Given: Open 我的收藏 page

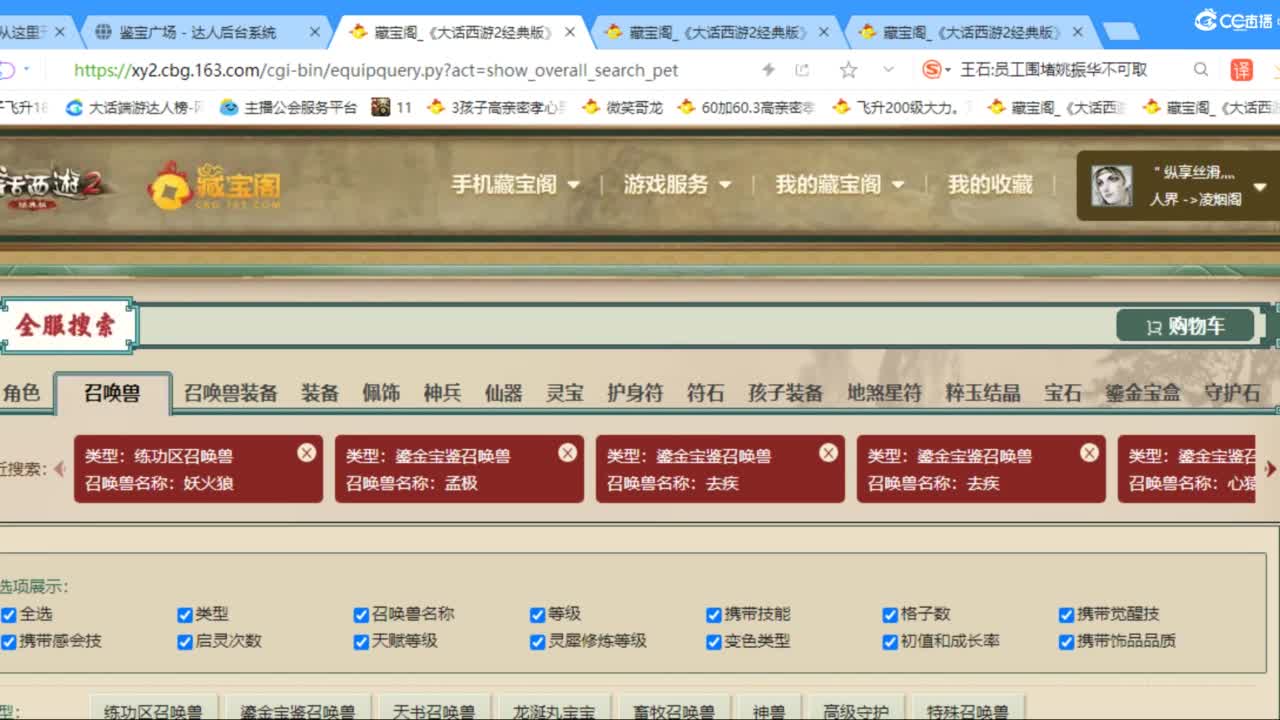Looking at the screenshot, I should coord(990,184).
